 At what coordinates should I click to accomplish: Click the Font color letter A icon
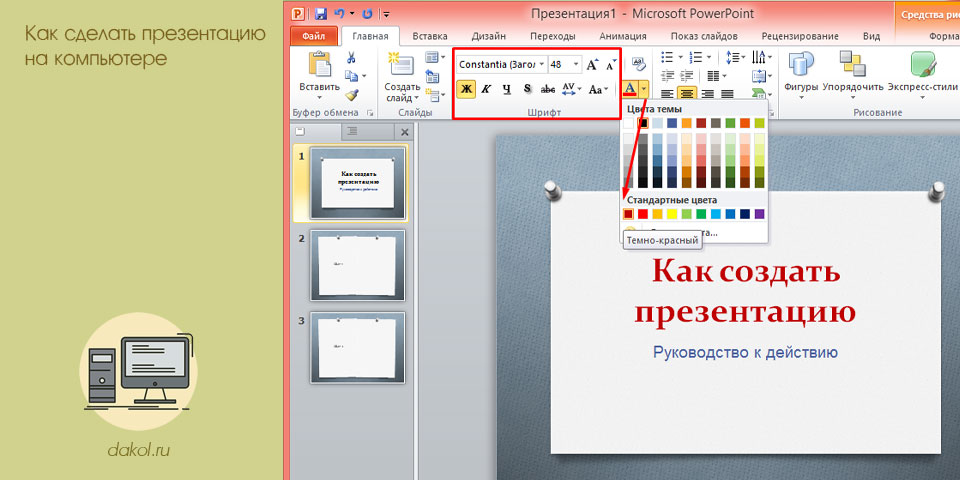[x=630, y=89]
